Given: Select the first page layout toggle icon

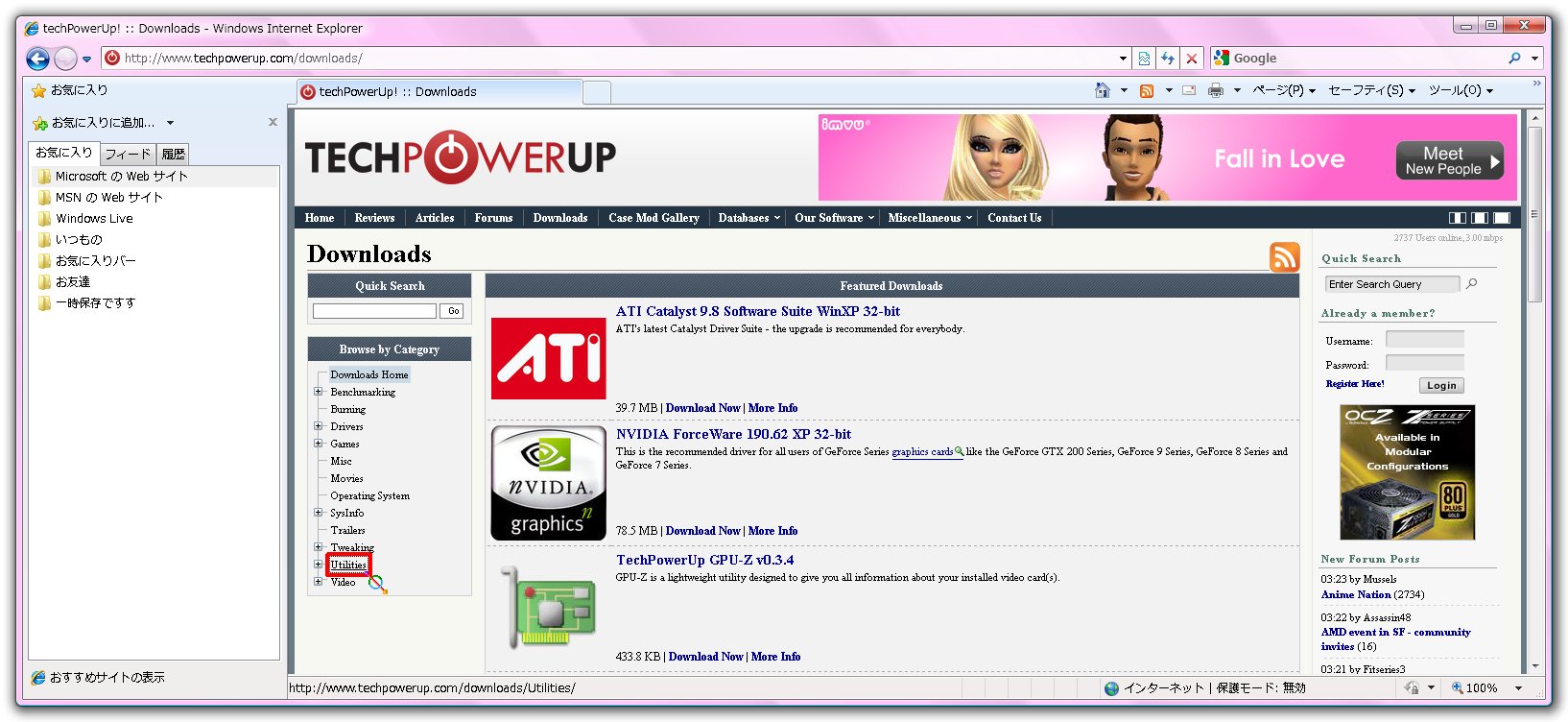Looking at the screenshot, I should tap(1457, 218).
